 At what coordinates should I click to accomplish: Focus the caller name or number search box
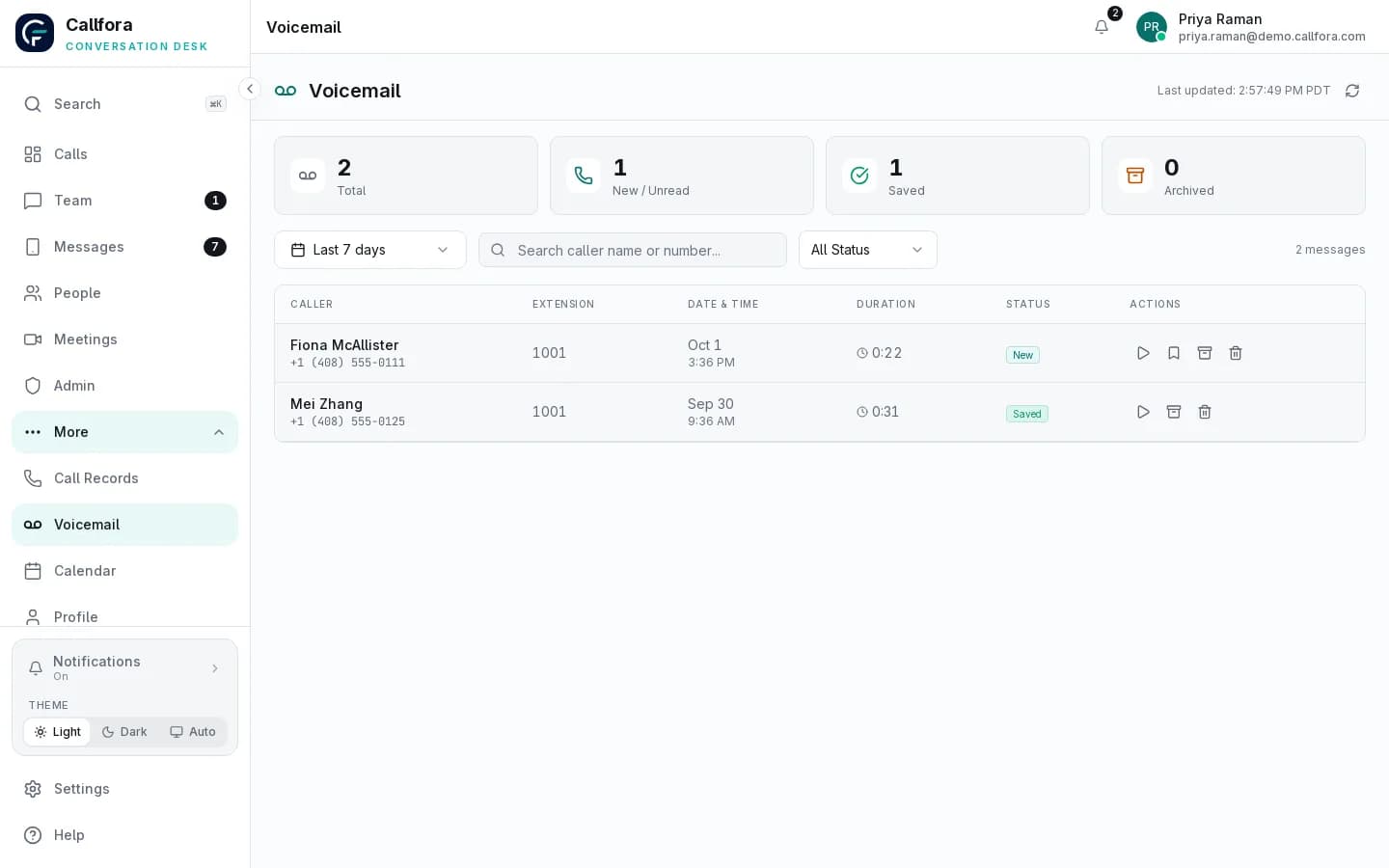(633, 250)
